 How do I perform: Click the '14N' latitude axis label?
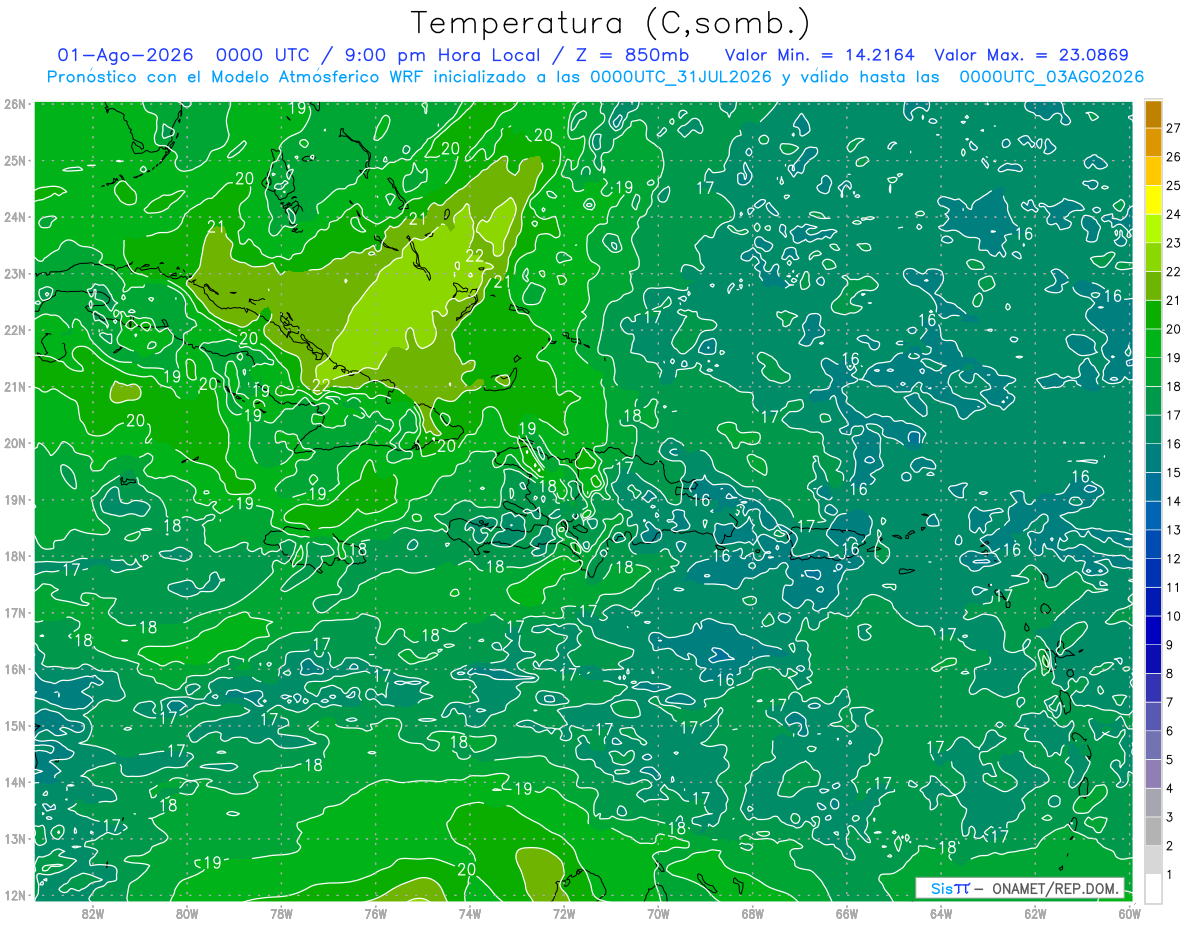[x=15, y=782]
